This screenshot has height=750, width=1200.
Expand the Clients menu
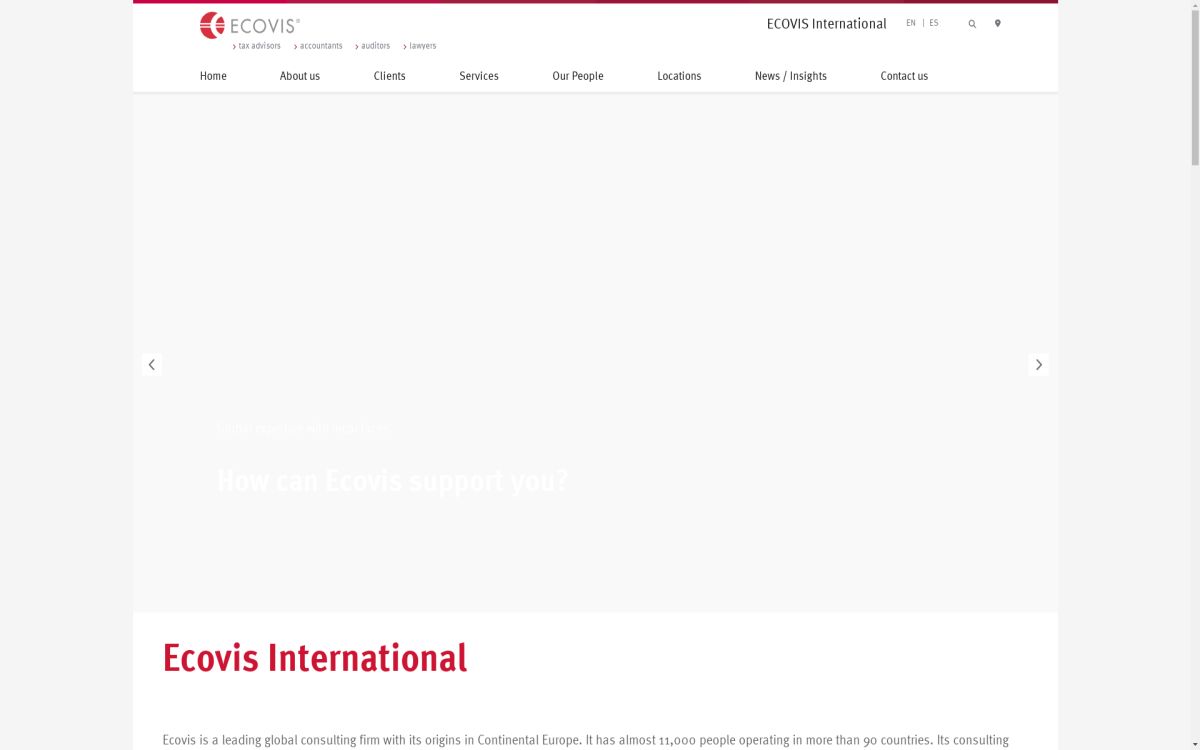point(389,76)
